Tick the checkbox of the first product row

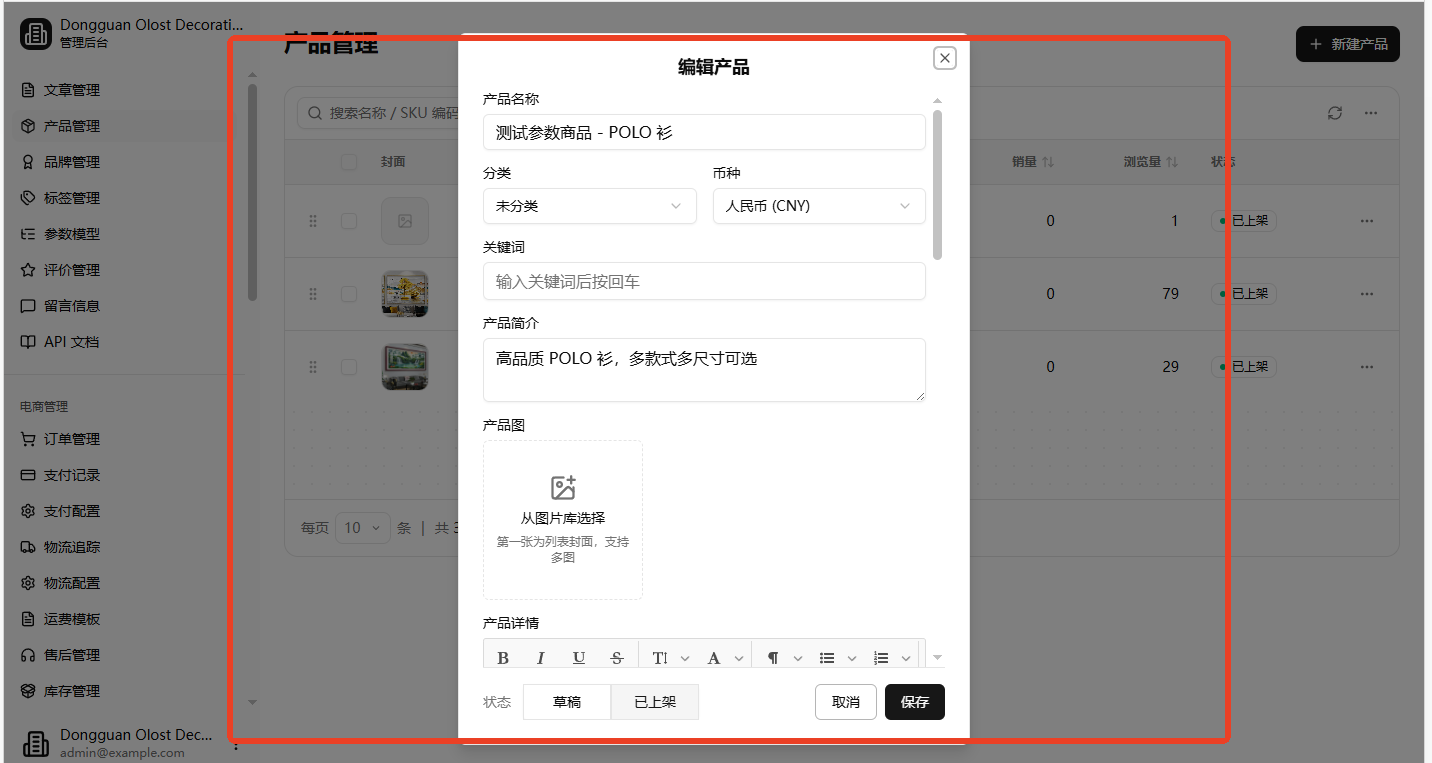click(x=349, y=221)
